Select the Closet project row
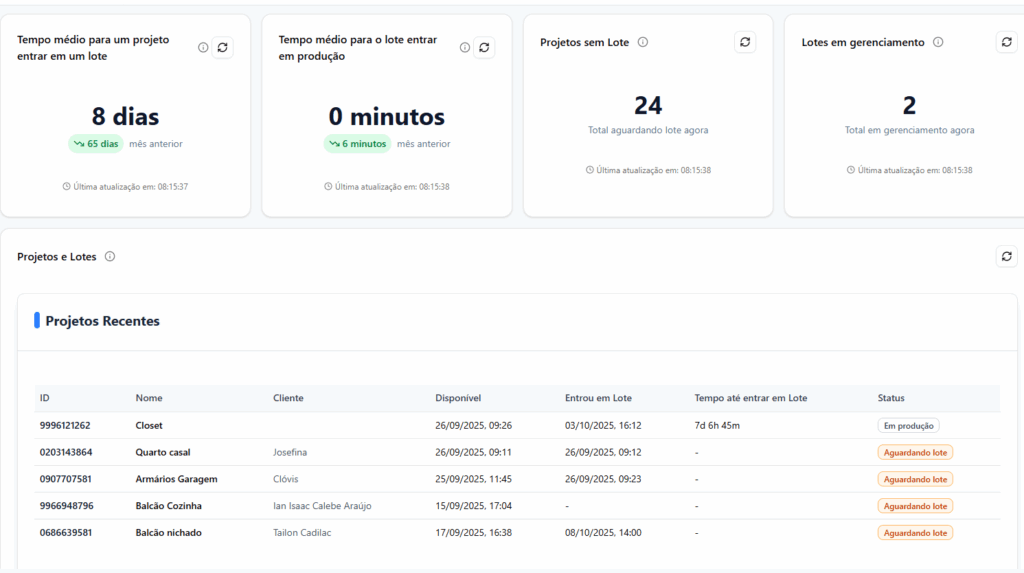1024x573 pixels. click(x=149, y=425)
